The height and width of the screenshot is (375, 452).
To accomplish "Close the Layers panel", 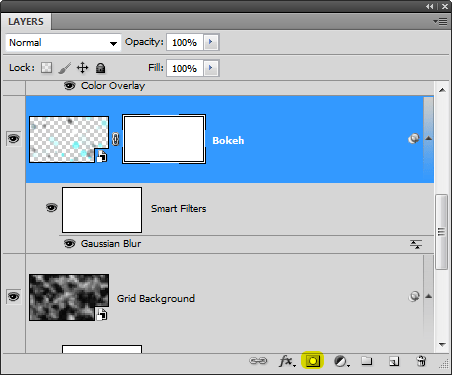I will tap(445, 6).
